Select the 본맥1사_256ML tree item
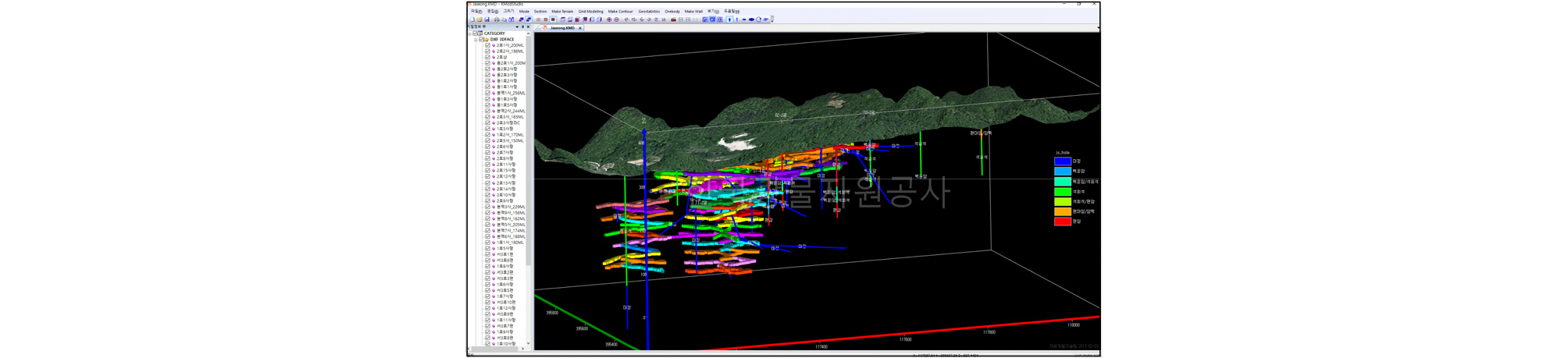Image resolution: width=1568 pixels, height=358 pixels. click(x=511, y=93)
